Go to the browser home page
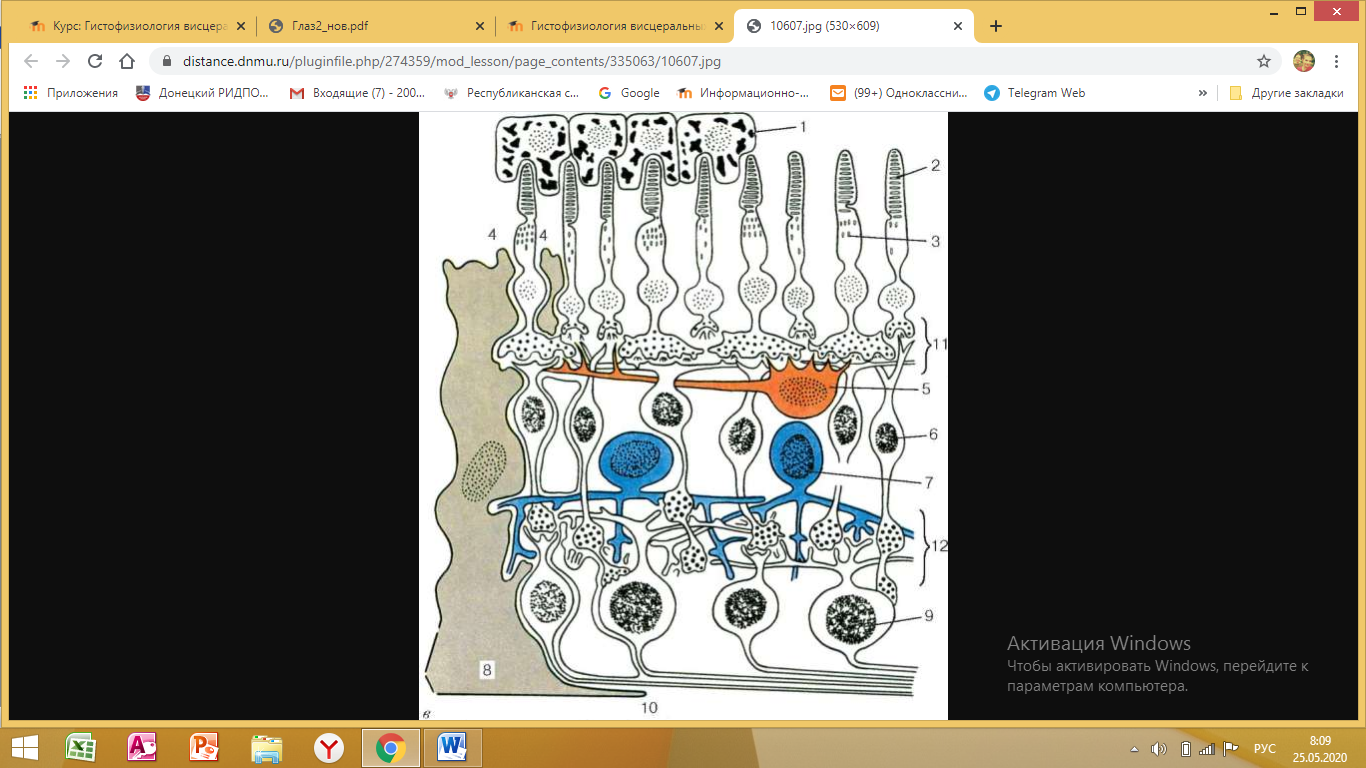 tap(127, 61)
